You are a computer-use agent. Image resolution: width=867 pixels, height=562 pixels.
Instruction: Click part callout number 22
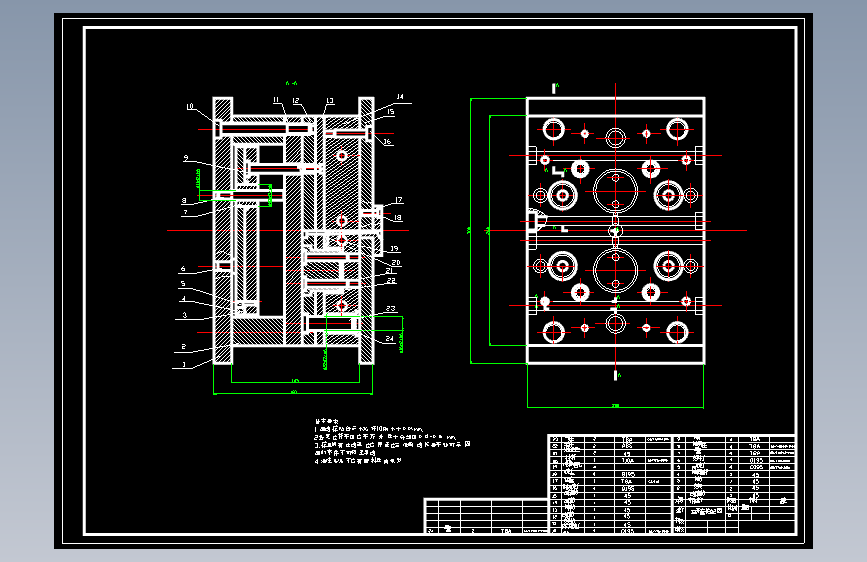[x=391, y=280]
